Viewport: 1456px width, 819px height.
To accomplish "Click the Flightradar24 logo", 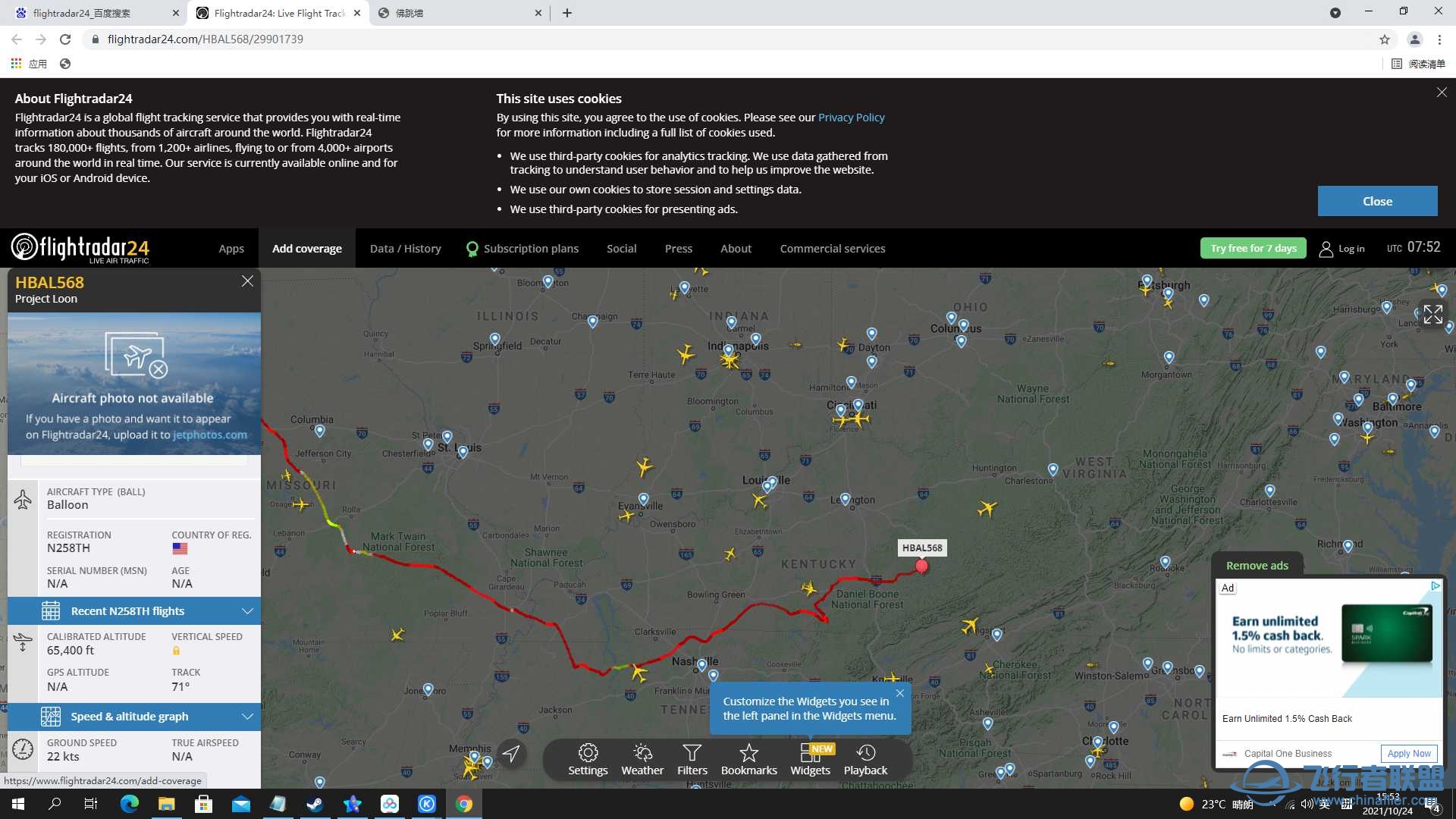I will [x=80, y=248].
